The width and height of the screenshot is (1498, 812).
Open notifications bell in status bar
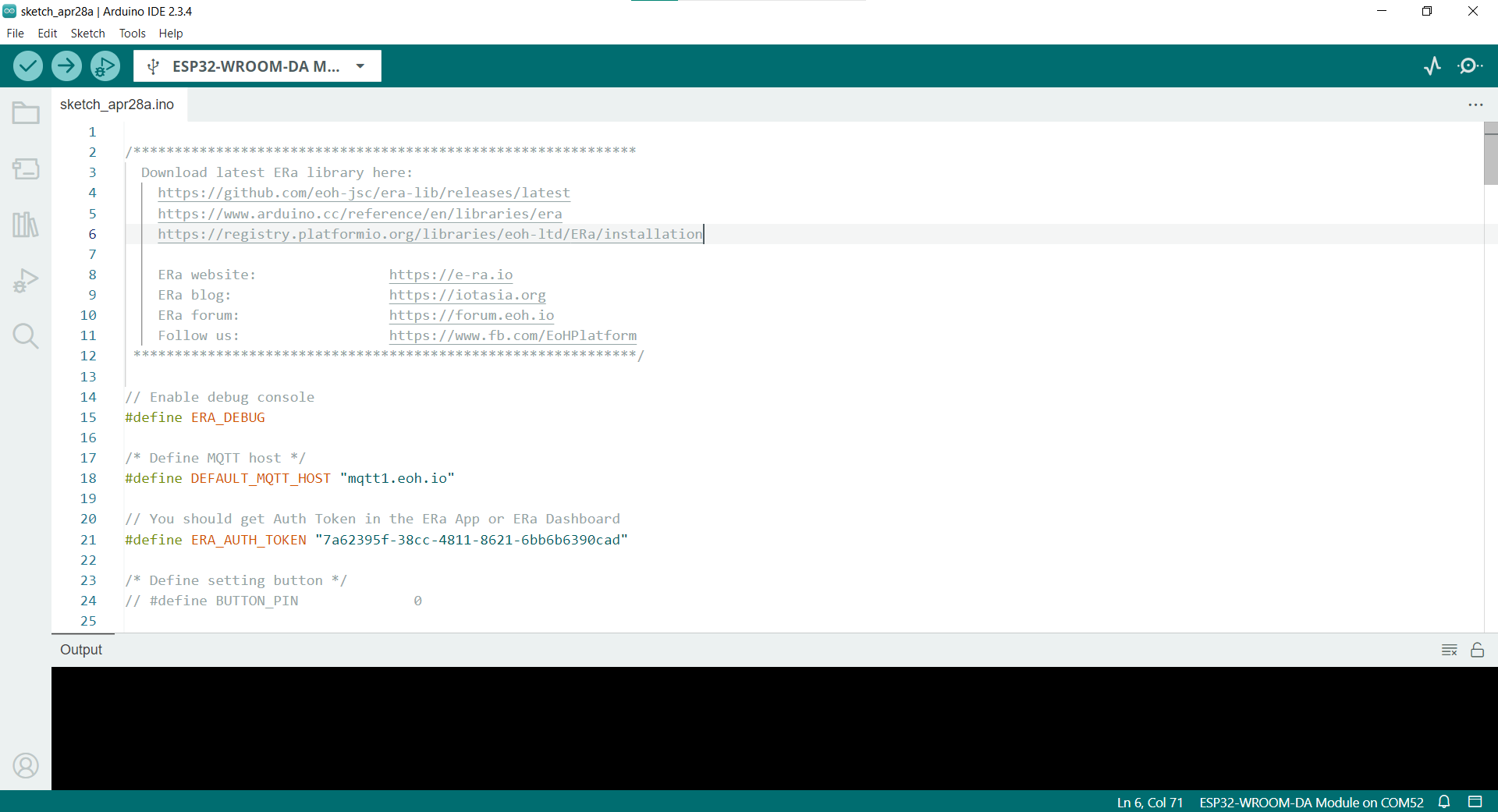tap(1444, 802)
